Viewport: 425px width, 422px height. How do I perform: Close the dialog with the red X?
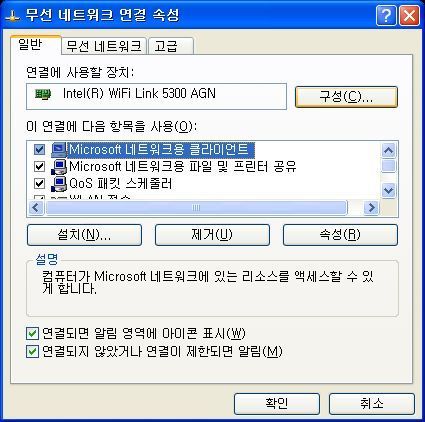[x=409, y=15]
